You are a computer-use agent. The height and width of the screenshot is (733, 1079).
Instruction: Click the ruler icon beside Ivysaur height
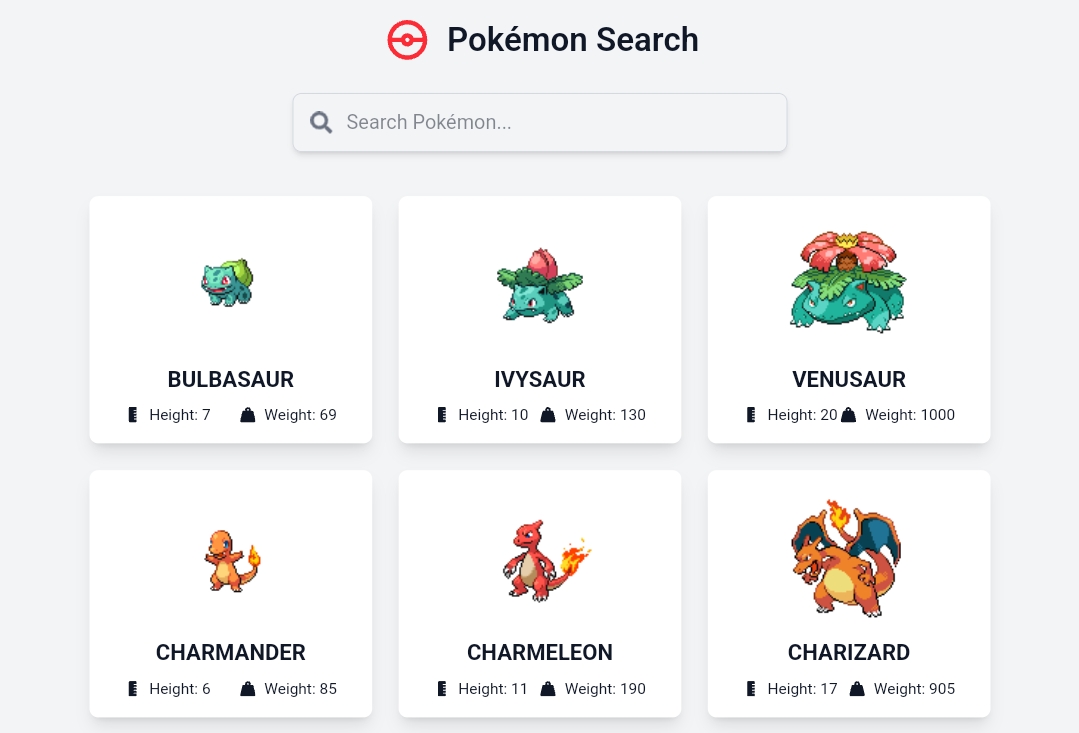pos(442,415)
